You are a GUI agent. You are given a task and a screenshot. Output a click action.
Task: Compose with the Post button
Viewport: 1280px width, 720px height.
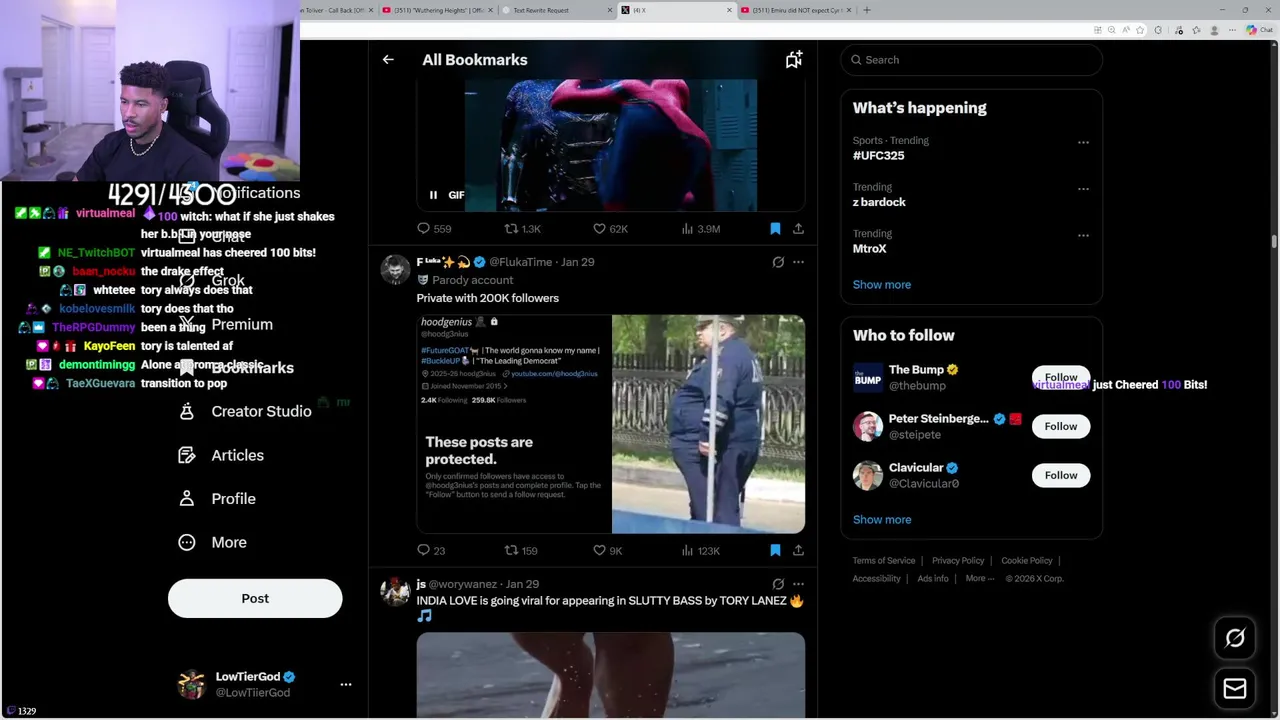click(255, 599)
